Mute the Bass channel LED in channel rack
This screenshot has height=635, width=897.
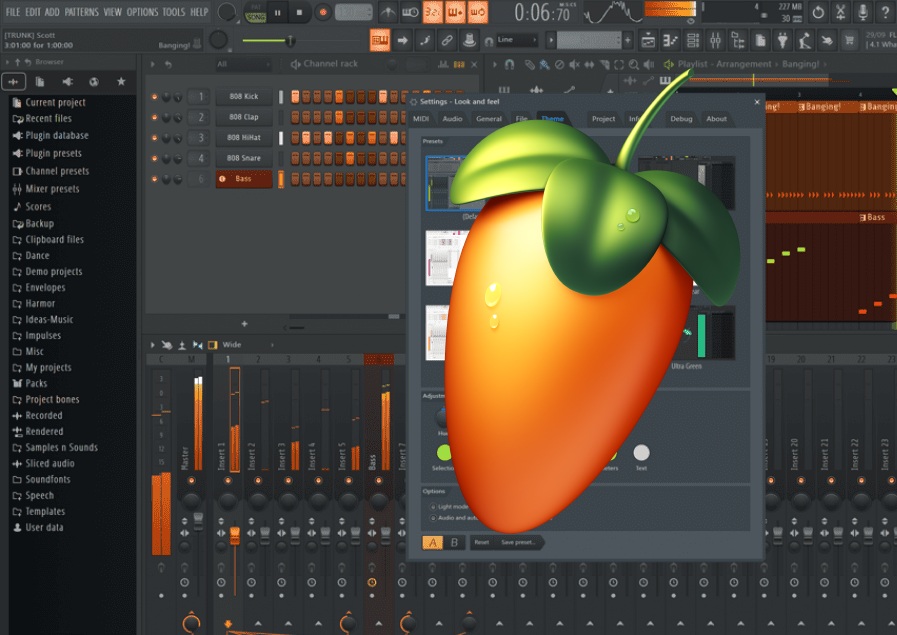(x=154, y=179)
